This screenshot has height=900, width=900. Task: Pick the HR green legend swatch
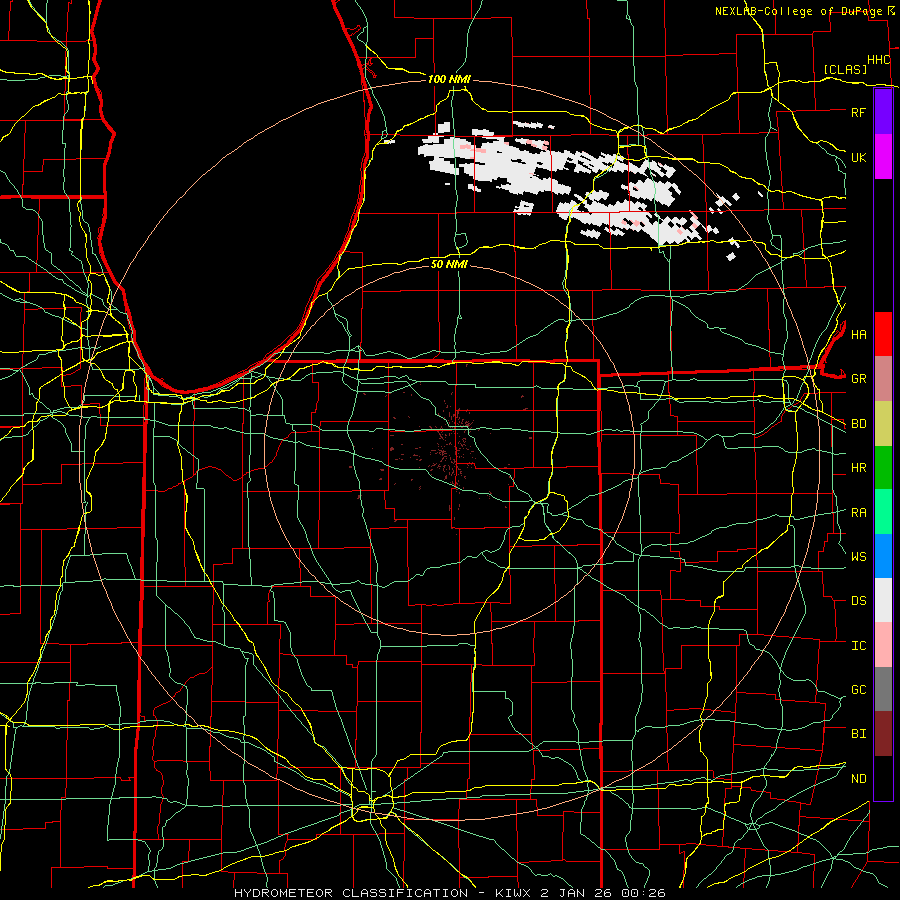pyautogui.click(x=883, y=468)
